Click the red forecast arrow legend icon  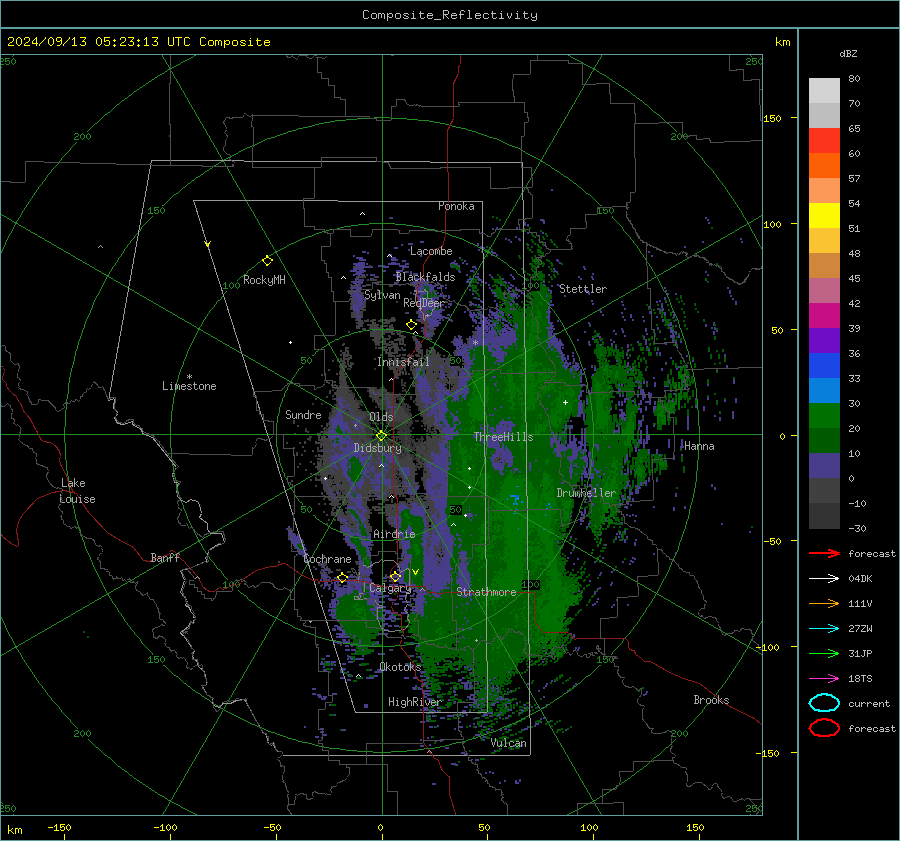coord(824,553)
